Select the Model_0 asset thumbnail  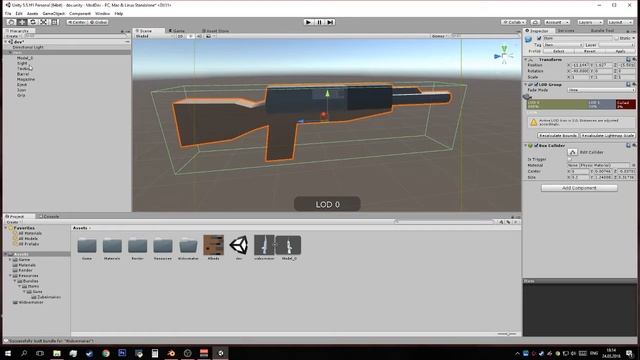[289, 245]
